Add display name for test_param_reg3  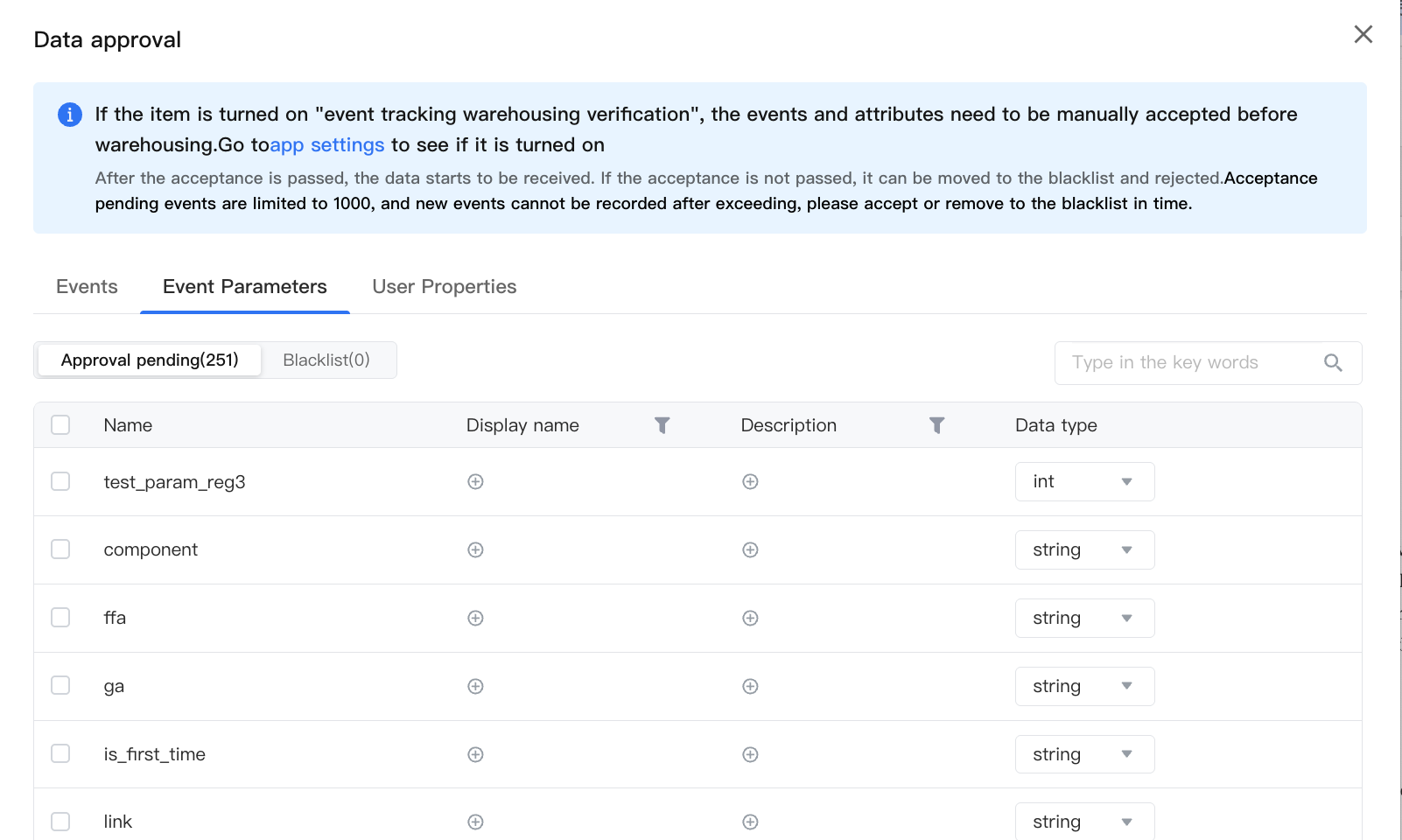[475, 481]
